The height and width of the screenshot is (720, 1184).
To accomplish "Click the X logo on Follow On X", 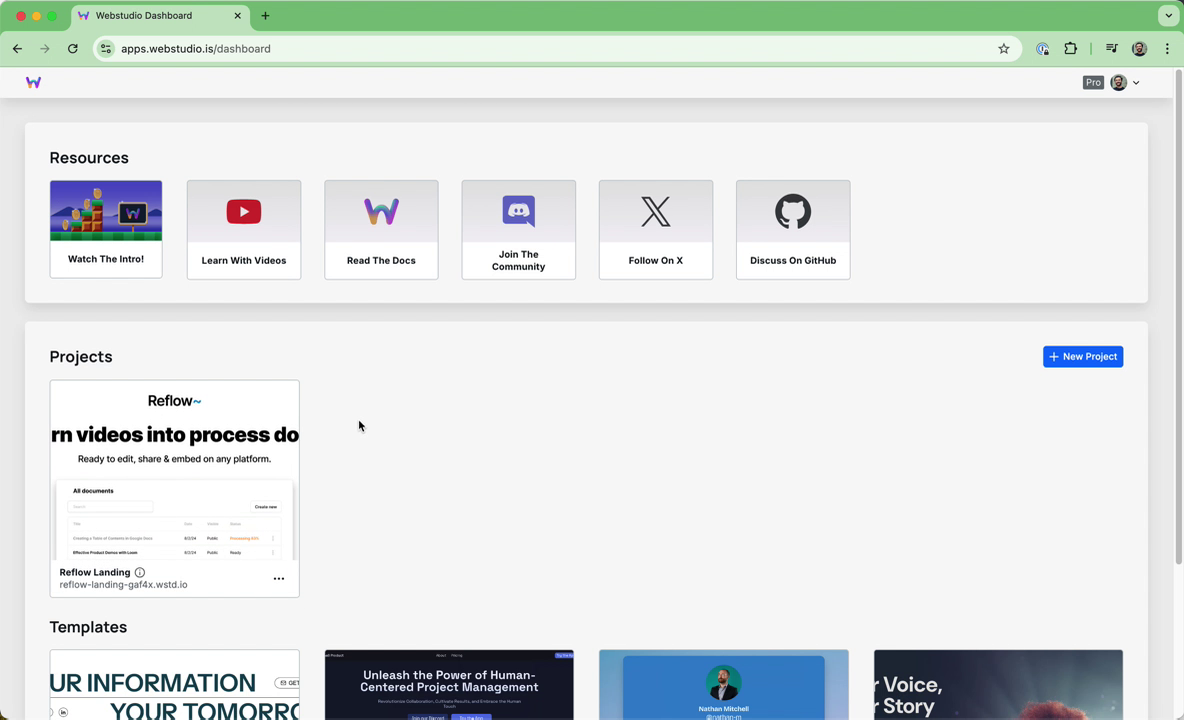I will tap(655, 211).
